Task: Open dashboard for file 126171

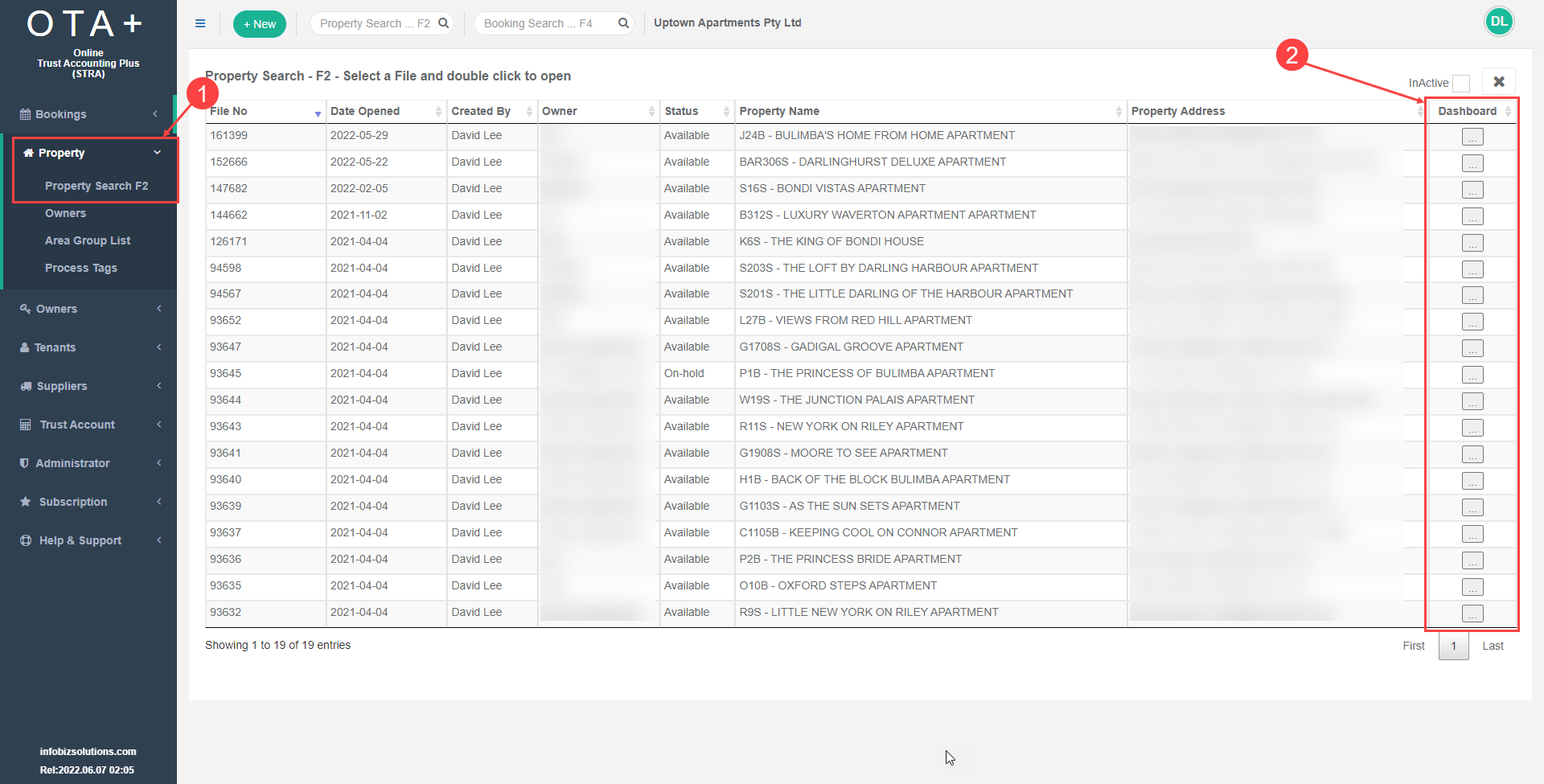Action: click(1472, 244)
